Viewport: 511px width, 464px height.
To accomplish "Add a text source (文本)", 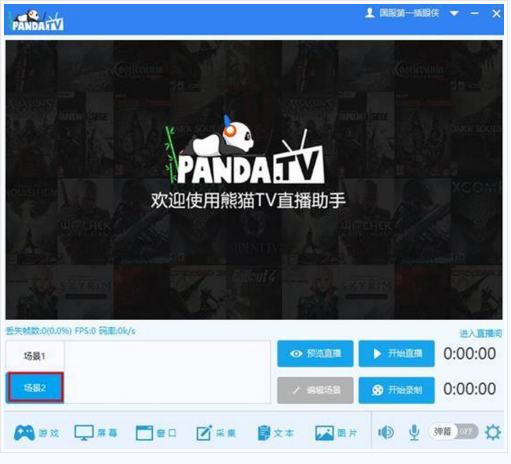I will tap(276, 433).
